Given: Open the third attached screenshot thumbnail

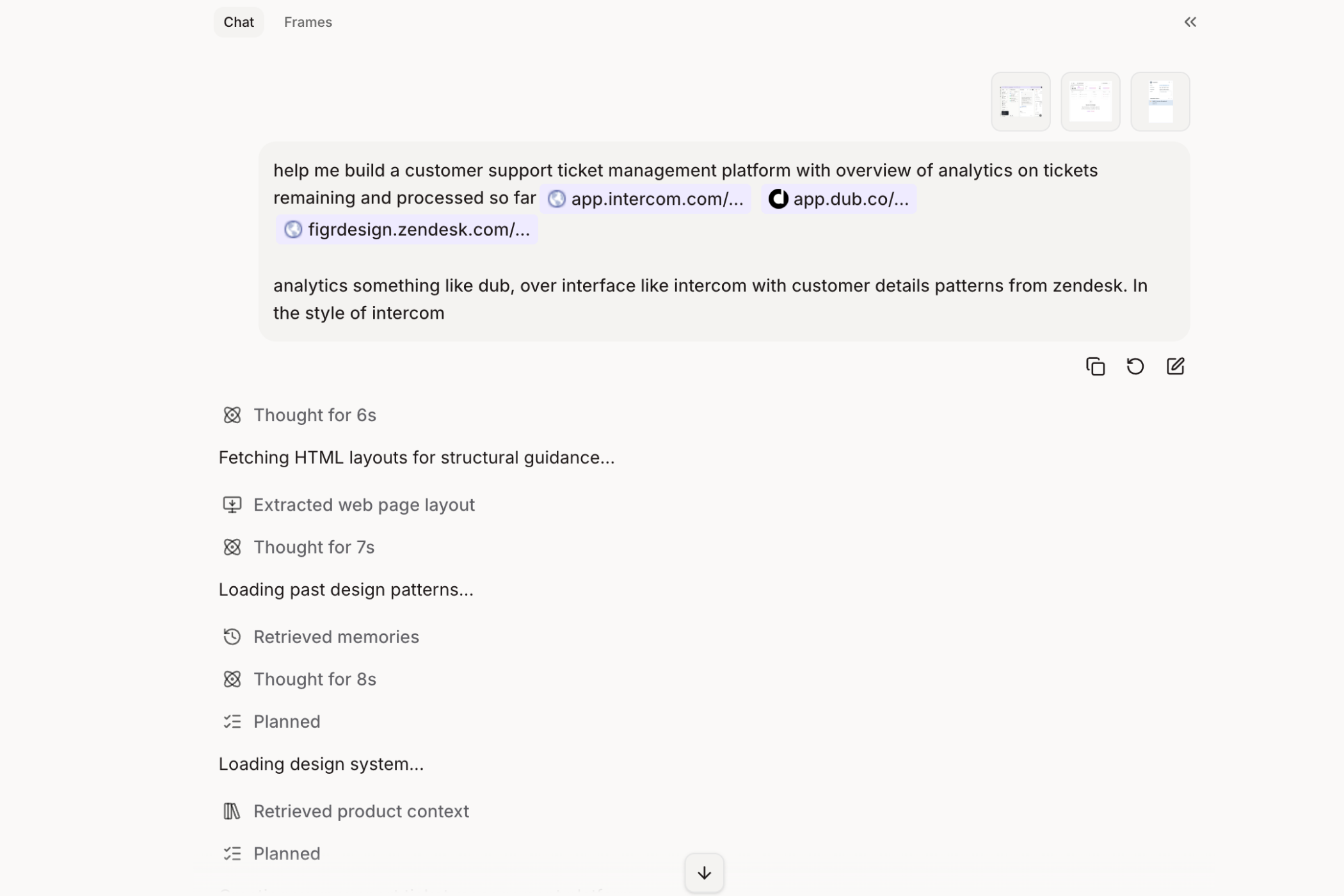Looking at the screenshot, I should point(1160,102).
